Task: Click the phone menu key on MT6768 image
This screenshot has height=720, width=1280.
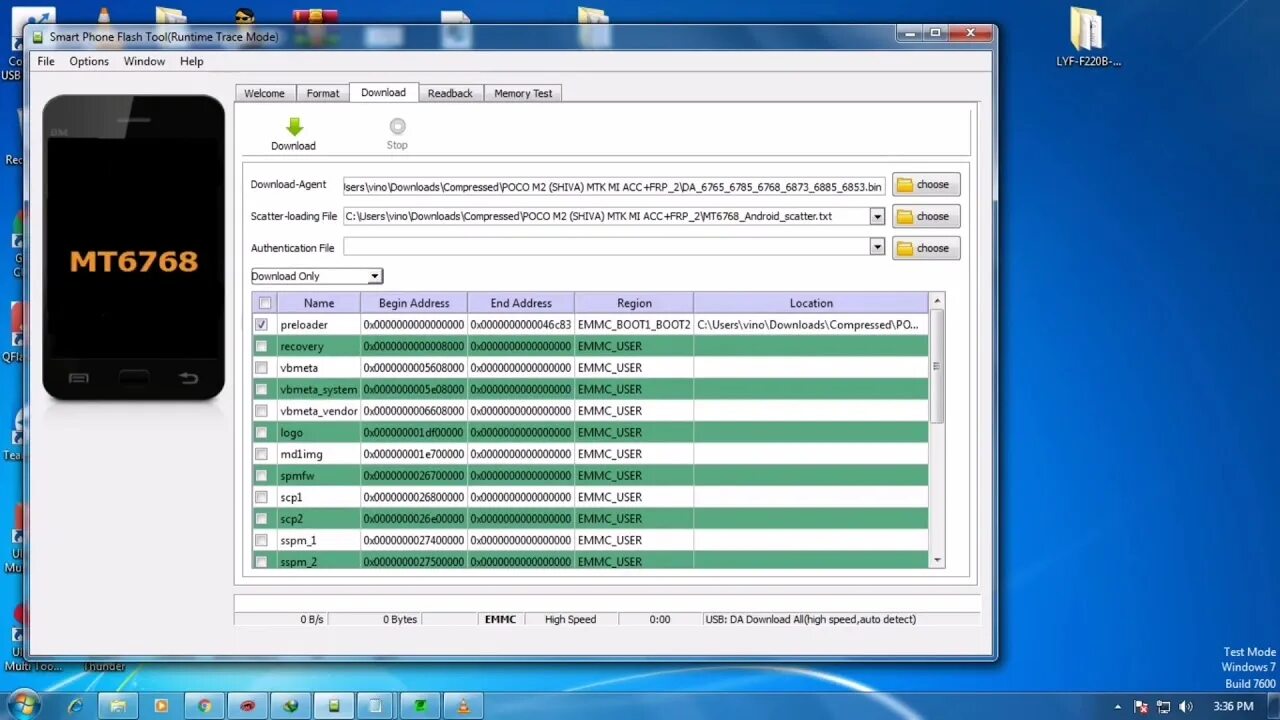Action: click(79, 378)
